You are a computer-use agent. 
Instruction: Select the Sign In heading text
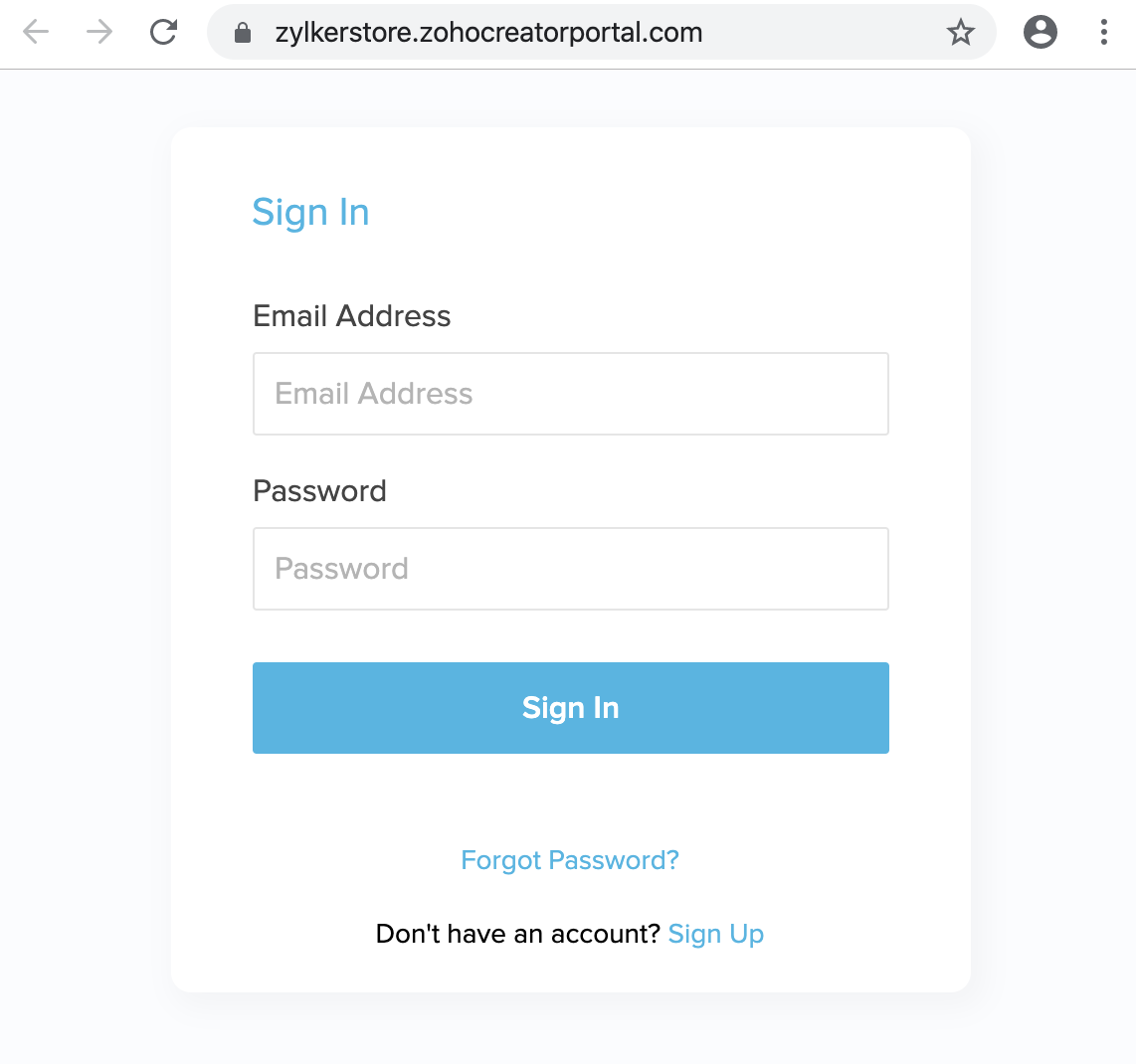(x=310, y=212)
